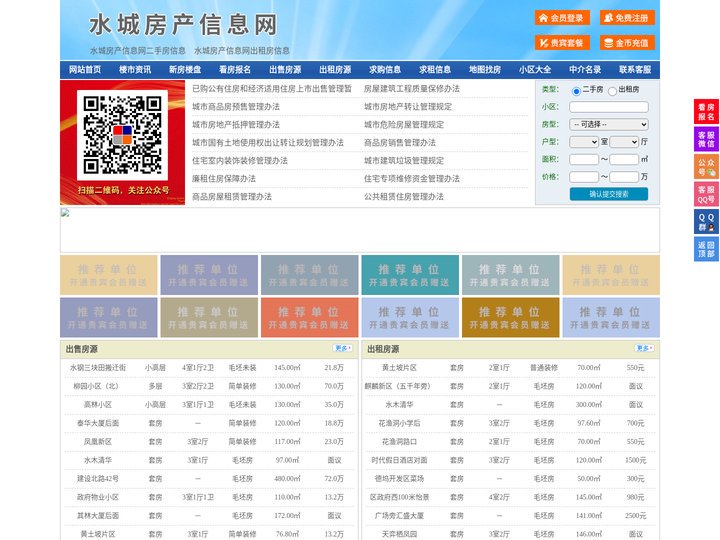This screenshot has width=720, height=540.
Task: Select the 出租房 radio button
Action: 612,91
